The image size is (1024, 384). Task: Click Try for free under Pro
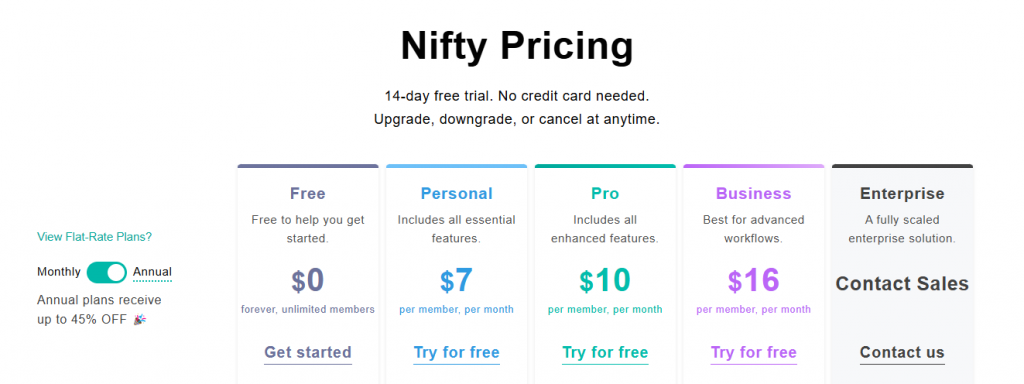tap(605, 353)
